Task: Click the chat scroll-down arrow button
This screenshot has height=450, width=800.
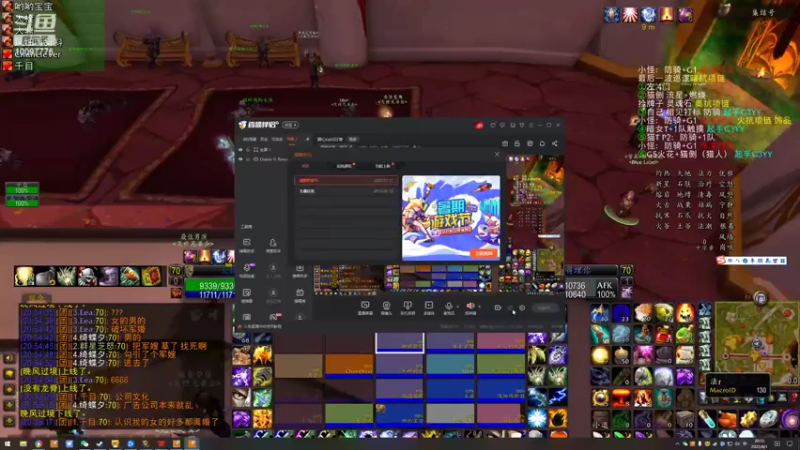Action: click(x=9, y=406)
